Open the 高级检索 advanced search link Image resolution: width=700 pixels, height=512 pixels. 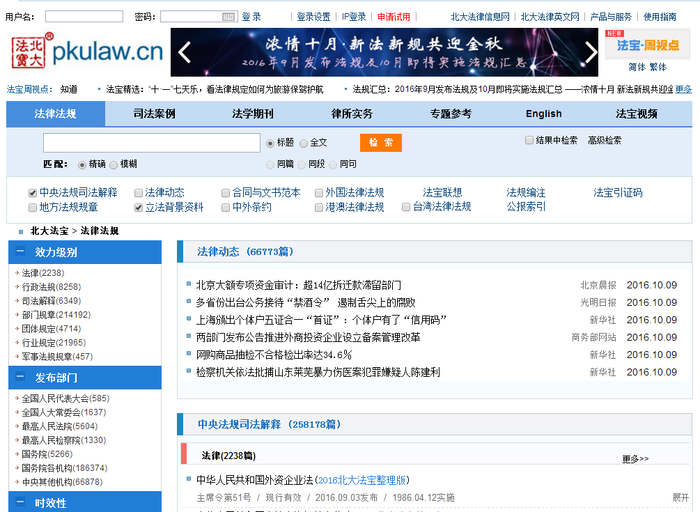pyautogui.click(x=604, y=141)
